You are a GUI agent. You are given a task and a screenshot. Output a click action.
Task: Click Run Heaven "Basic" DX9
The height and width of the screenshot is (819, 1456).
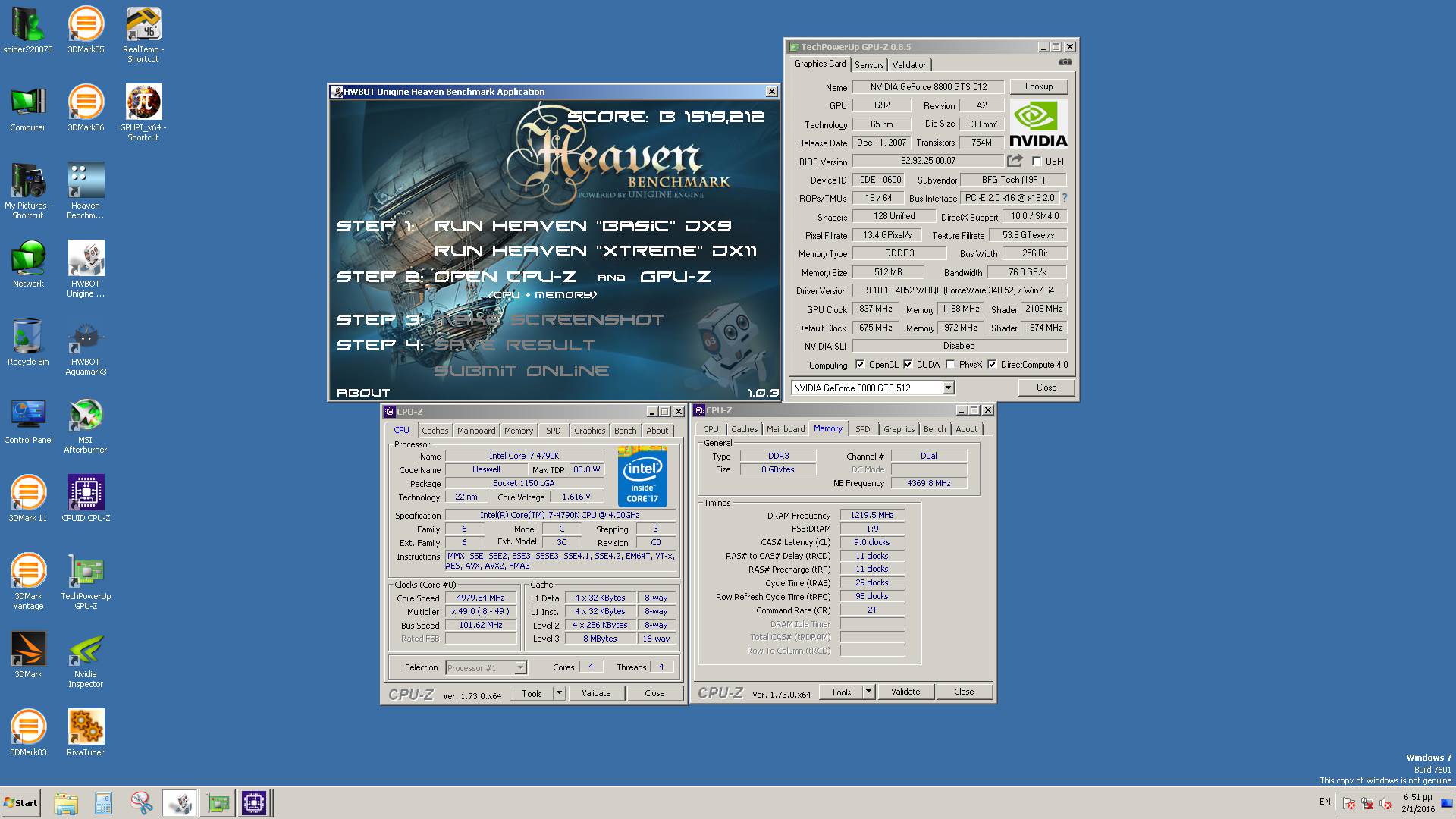point(582,226)
